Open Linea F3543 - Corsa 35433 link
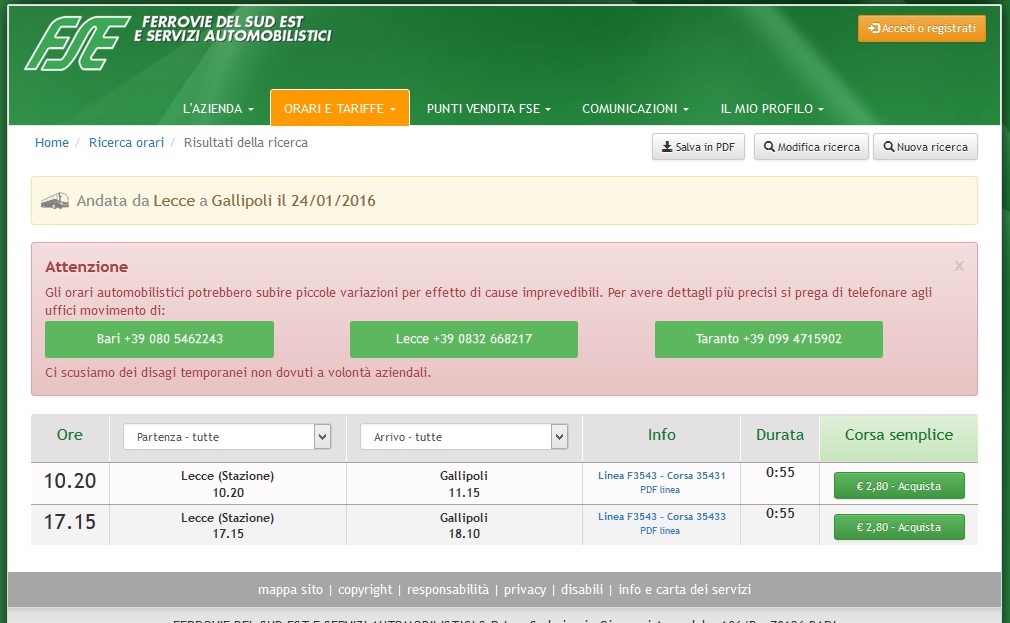Viewport: 1010px width, 623px height. pos(662,517)
